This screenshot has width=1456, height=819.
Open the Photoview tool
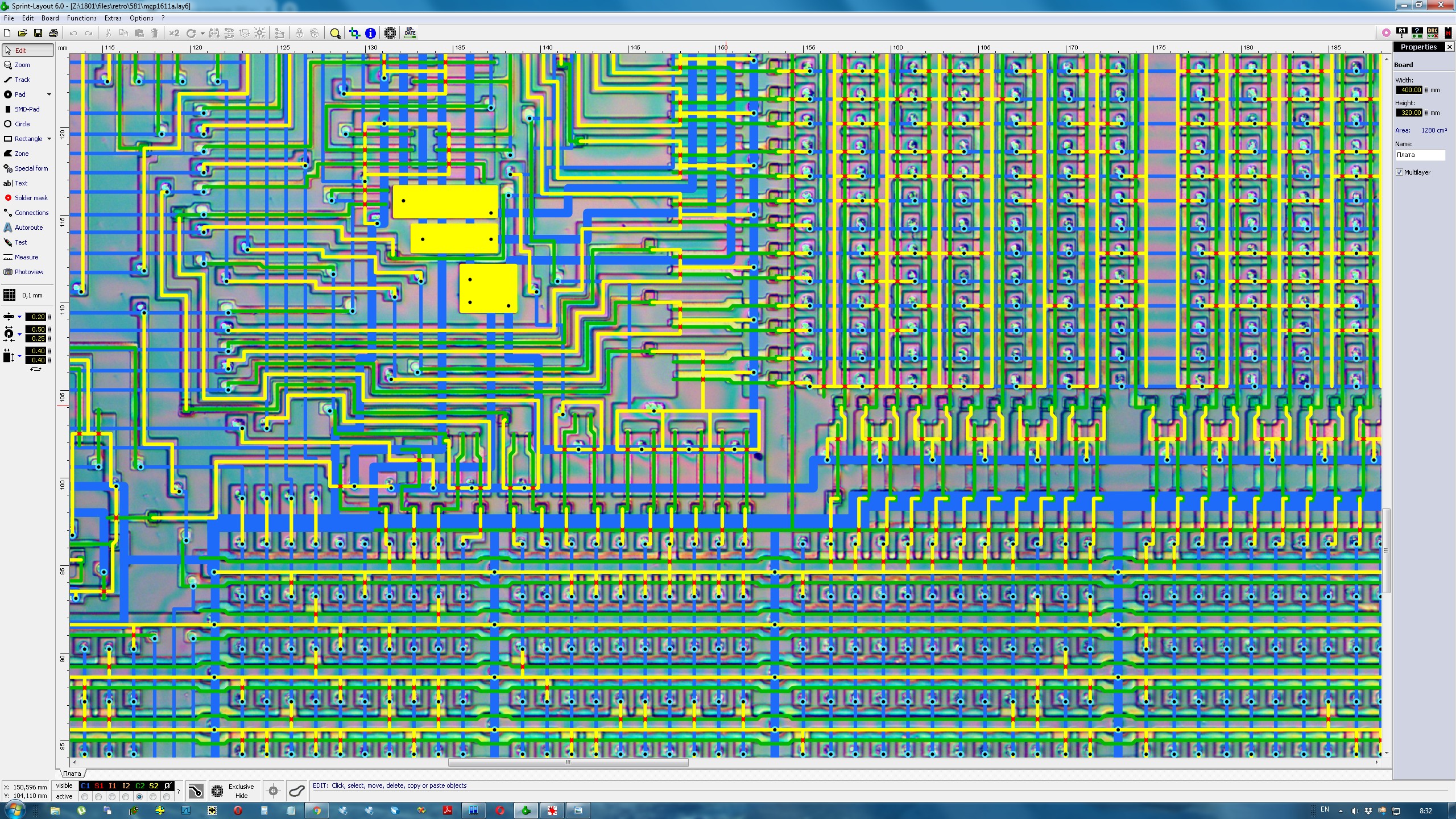pos(28,272)
